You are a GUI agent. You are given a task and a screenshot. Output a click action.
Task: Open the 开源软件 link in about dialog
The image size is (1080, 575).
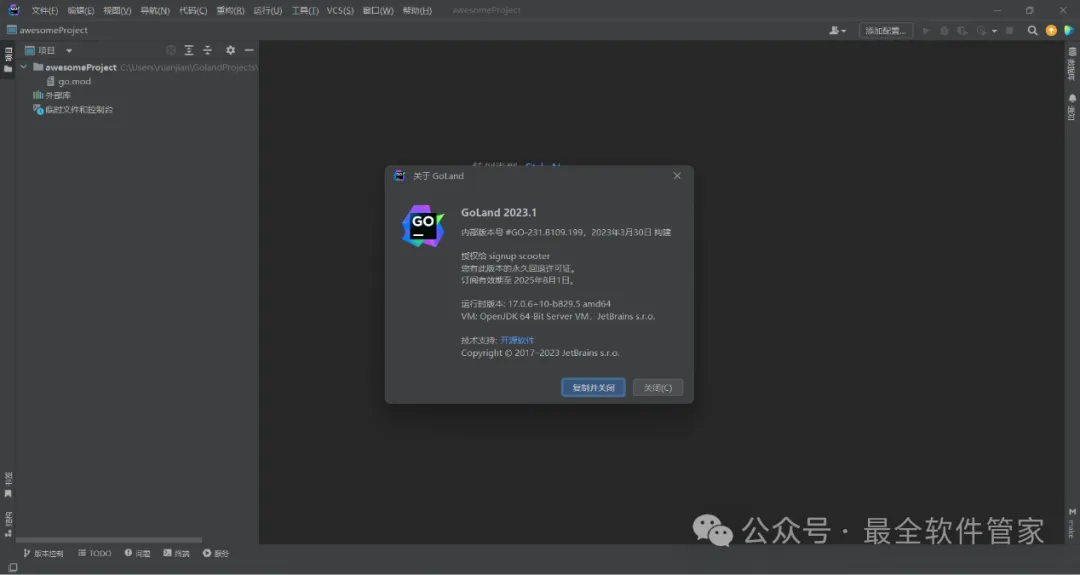[x=517, y=340]
